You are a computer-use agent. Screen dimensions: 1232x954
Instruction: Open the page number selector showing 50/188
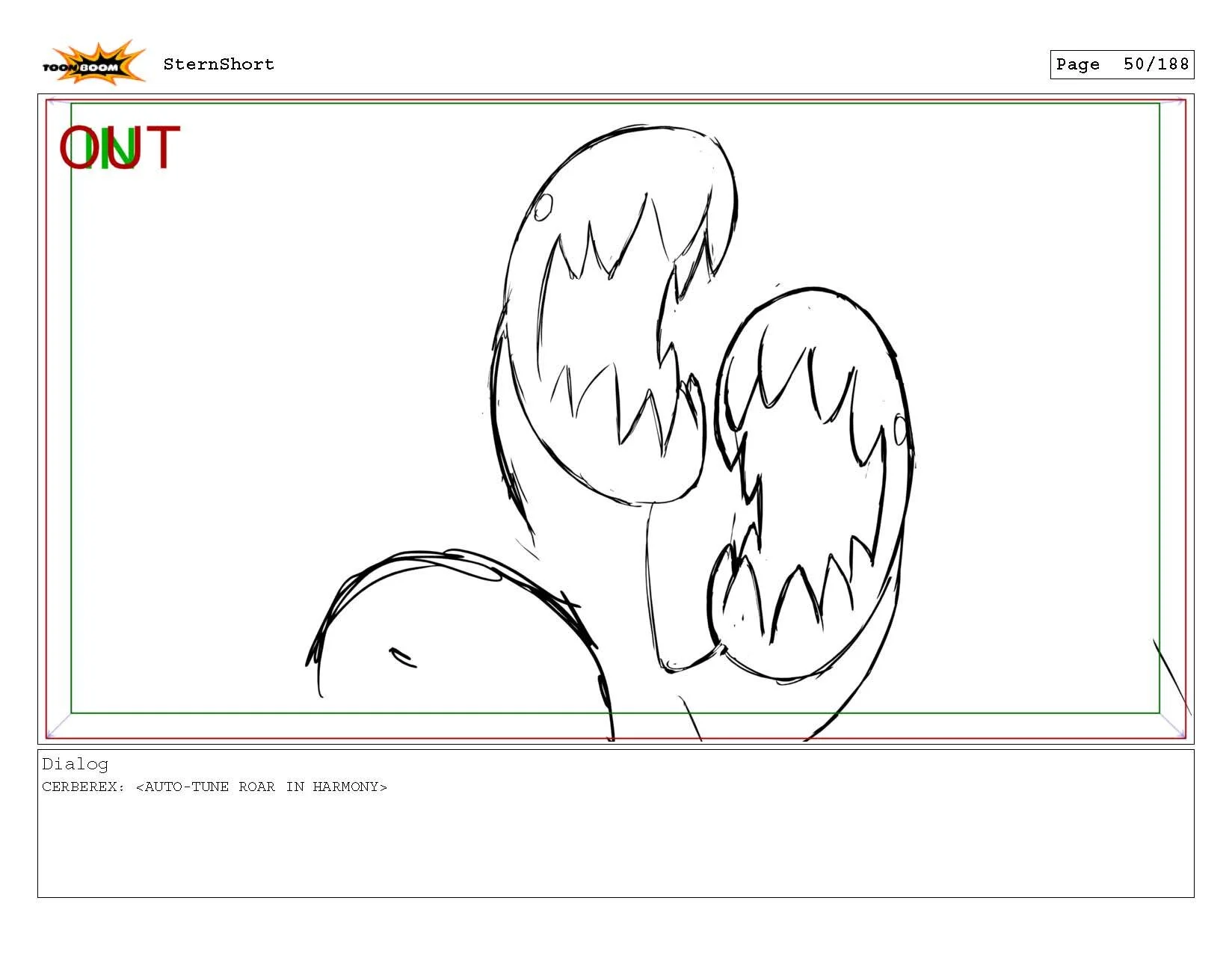coord(1121,64)
